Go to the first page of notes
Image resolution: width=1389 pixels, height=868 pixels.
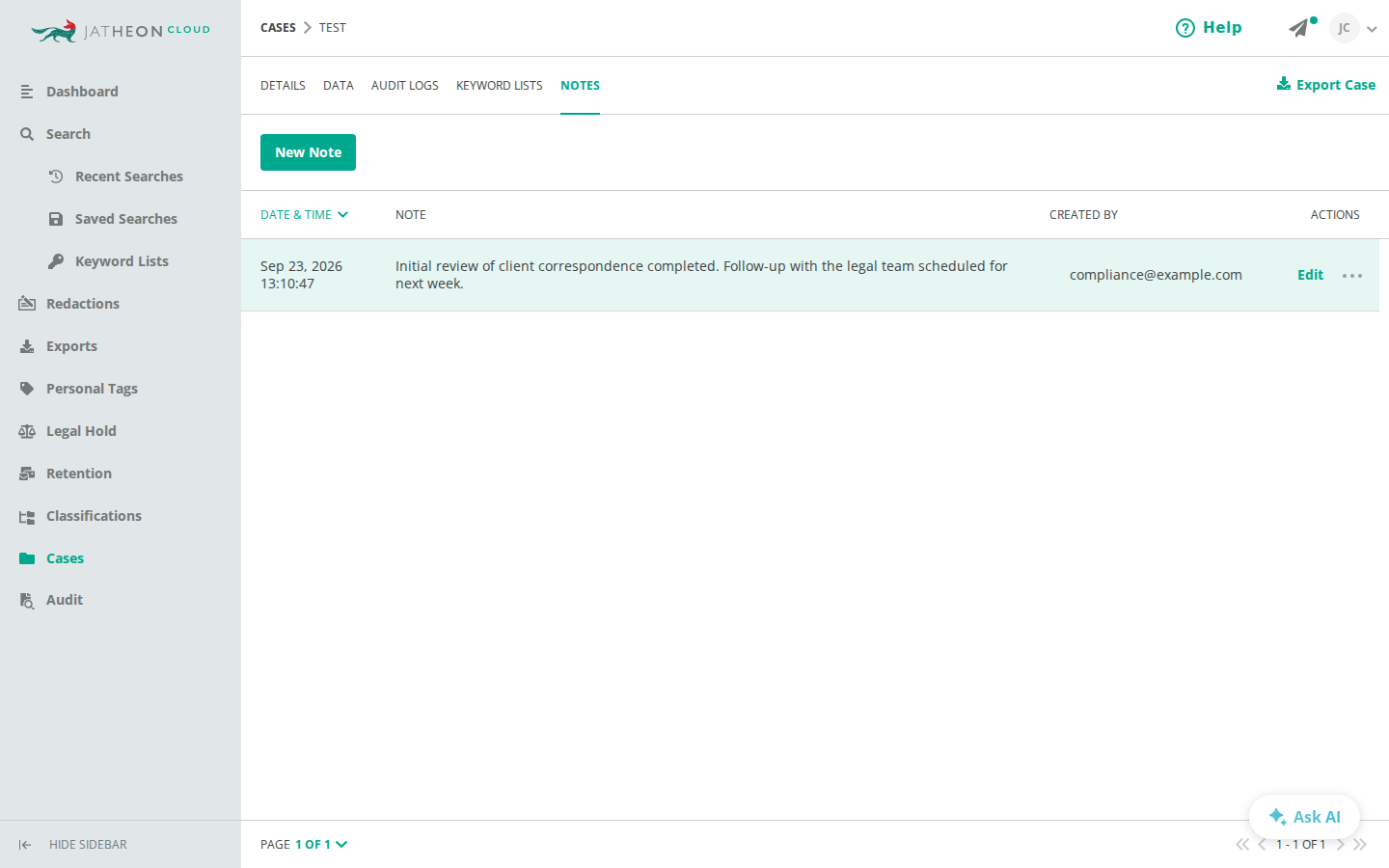click(1242, 845)
